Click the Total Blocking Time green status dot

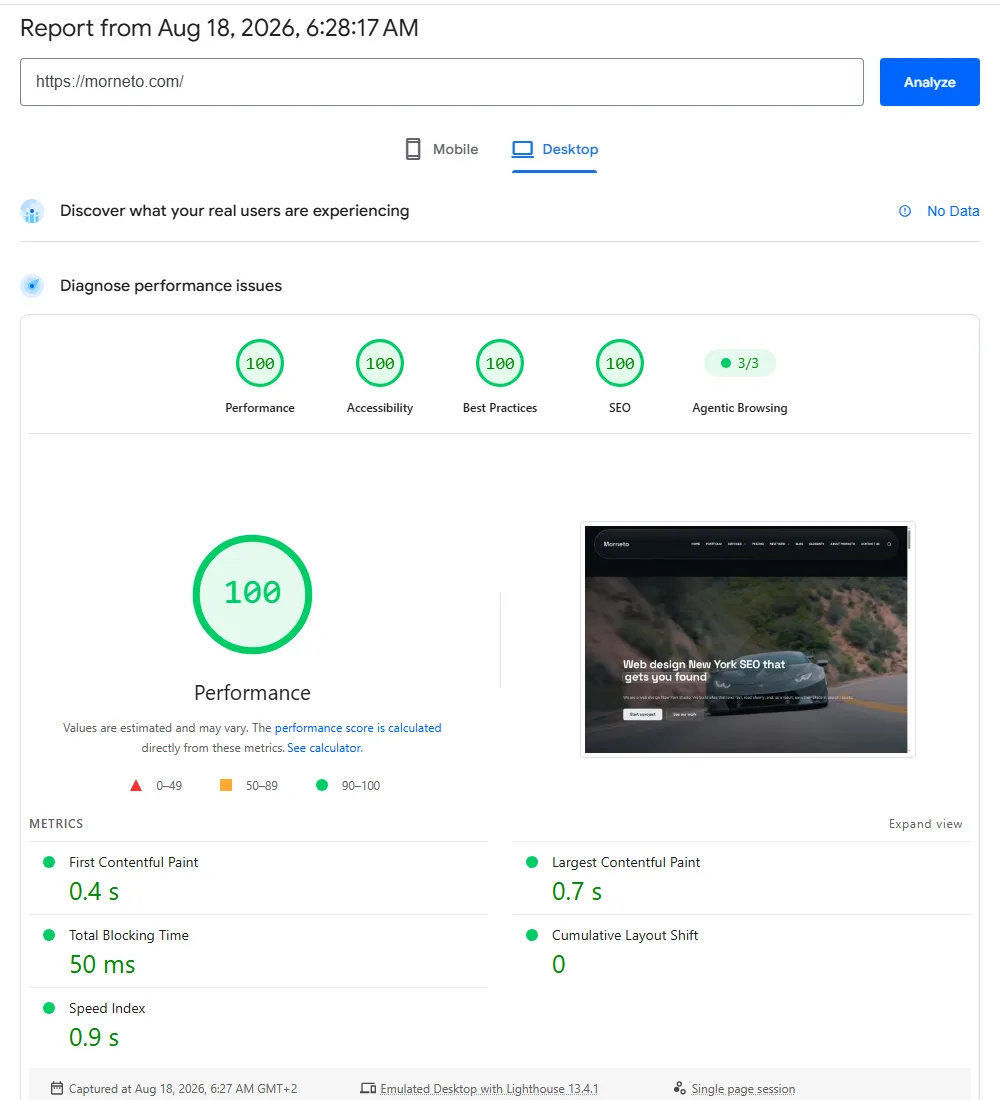[x=49, y=935]
